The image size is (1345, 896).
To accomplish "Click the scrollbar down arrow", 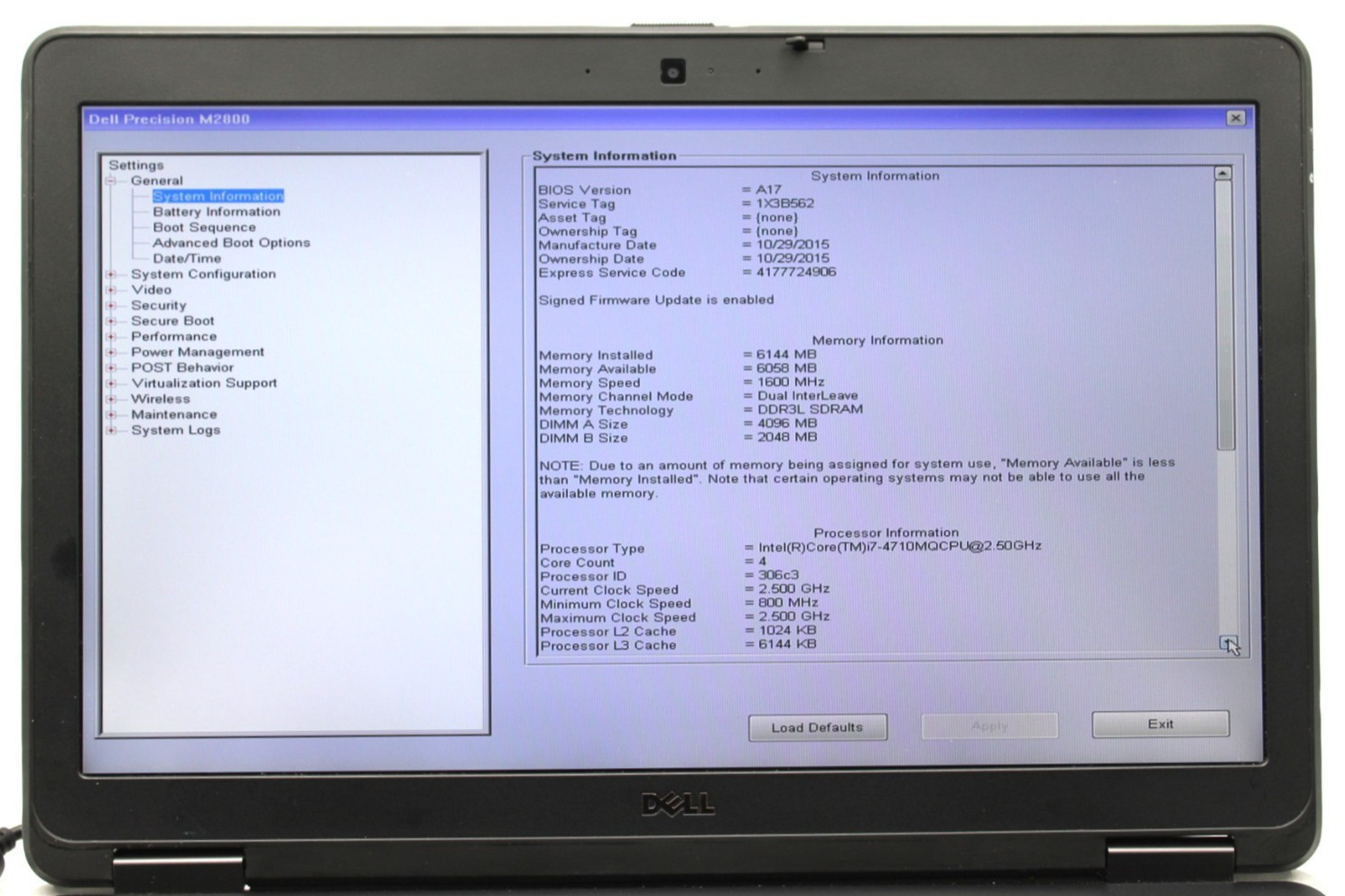I will click(x=1229, y=643).
